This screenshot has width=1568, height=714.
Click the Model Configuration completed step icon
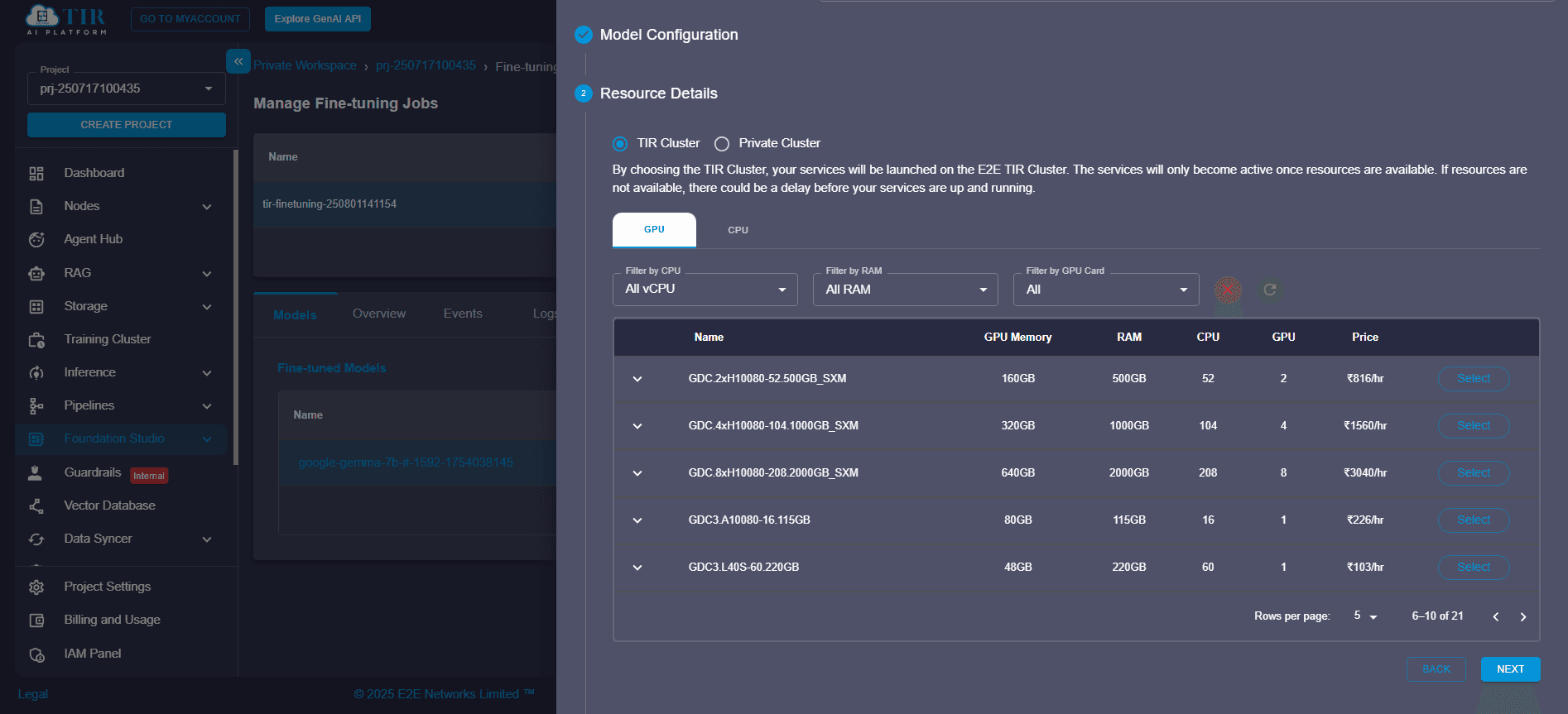(x=584, y=35)
